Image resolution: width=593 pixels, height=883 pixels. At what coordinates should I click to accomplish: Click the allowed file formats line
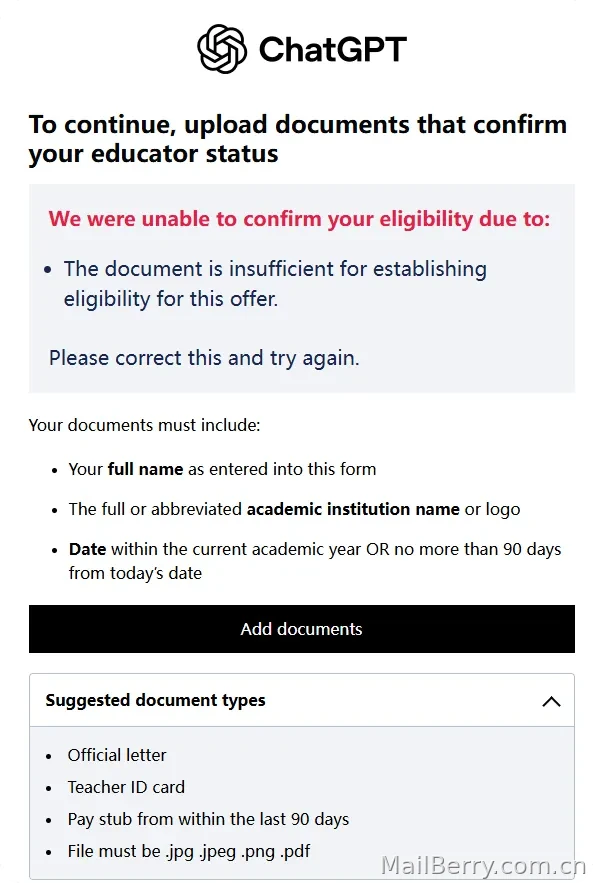(x=189, y=851)
